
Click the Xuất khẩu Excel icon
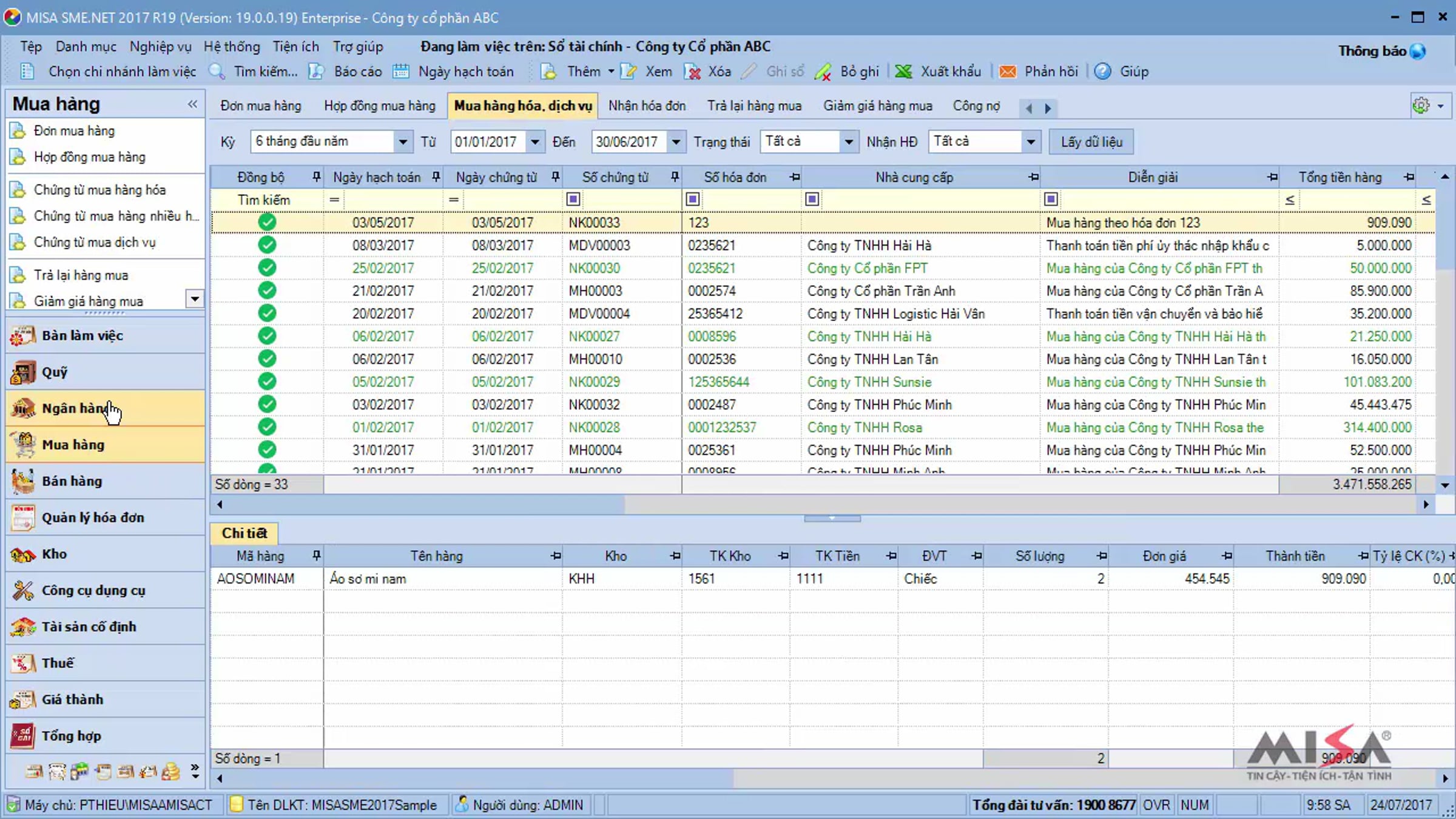point(903,72)
